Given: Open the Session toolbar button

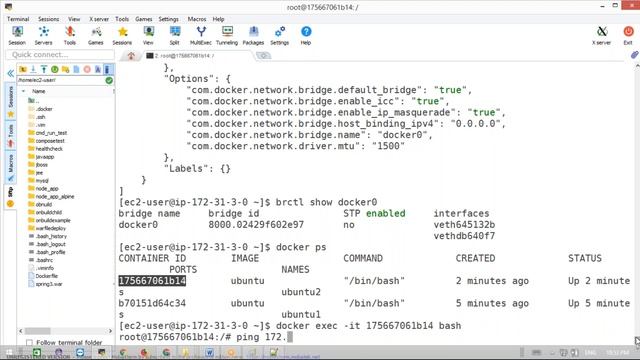Looking at the screenshot, I should pyautogui.click(x=17, y=36).
